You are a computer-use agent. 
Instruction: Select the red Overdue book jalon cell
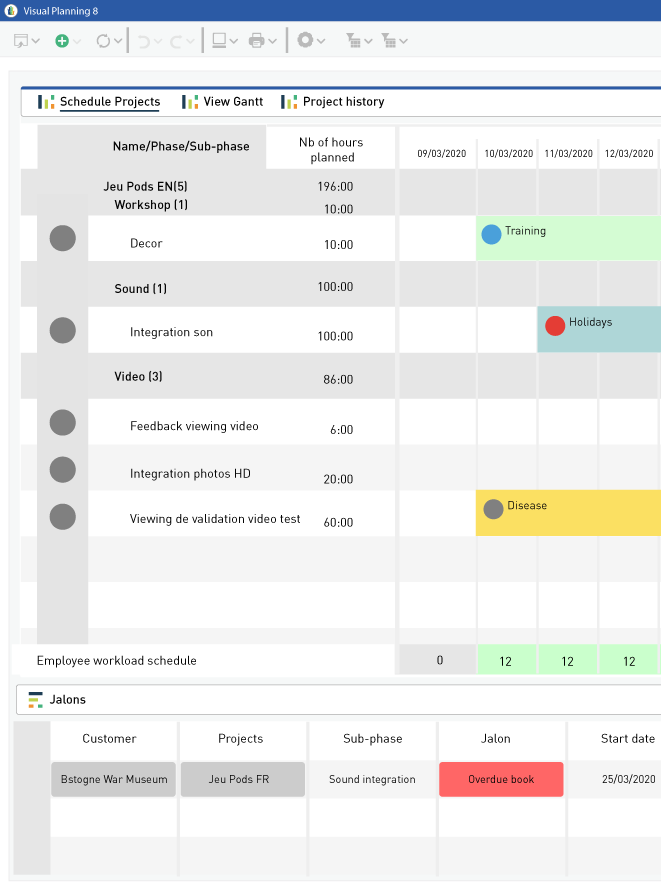tap(501, 780)
